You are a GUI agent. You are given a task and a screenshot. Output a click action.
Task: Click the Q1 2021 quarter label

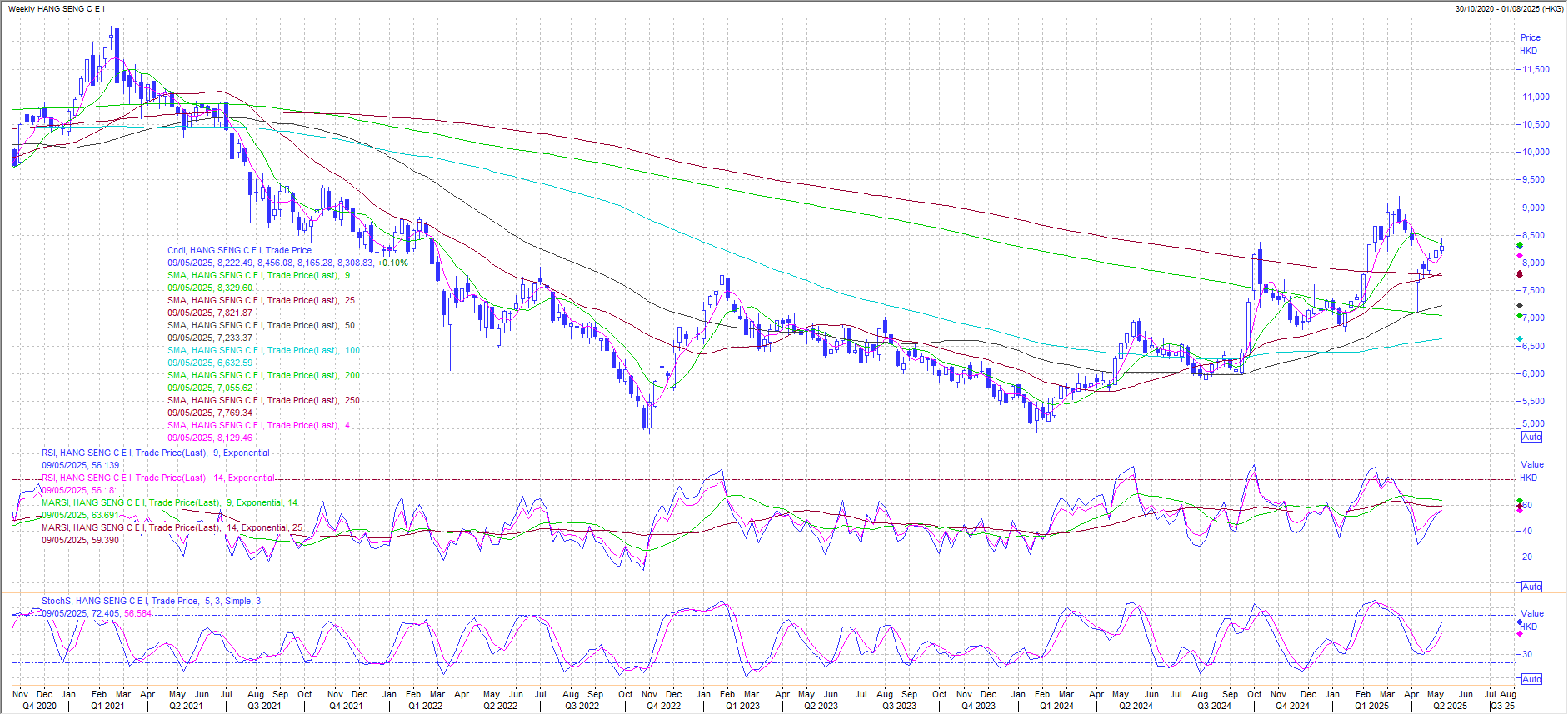tap(107, 706)
